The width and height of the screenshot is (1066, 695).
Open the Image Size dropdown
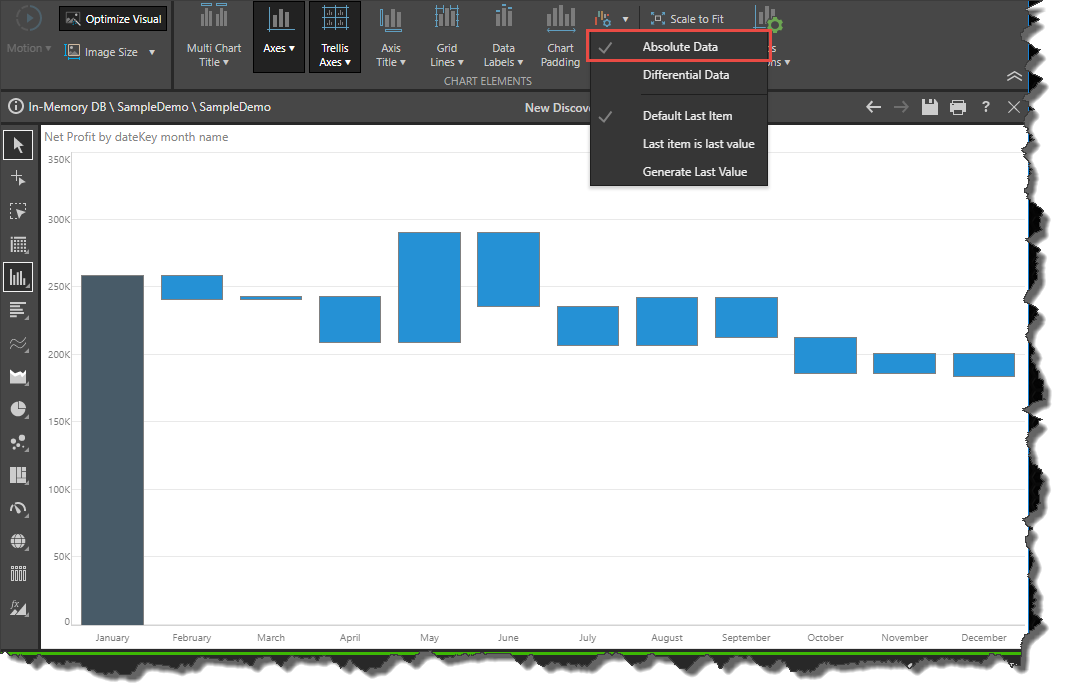[x=110, y=52]
